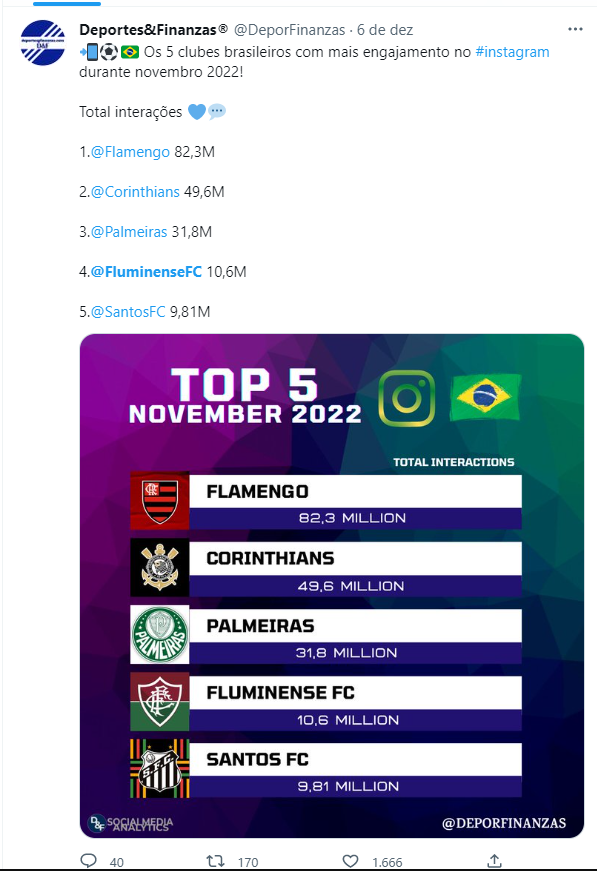Open the @Corinthians mention link
The width and height of the screenshot is (597, 871).
click(135, 192)
